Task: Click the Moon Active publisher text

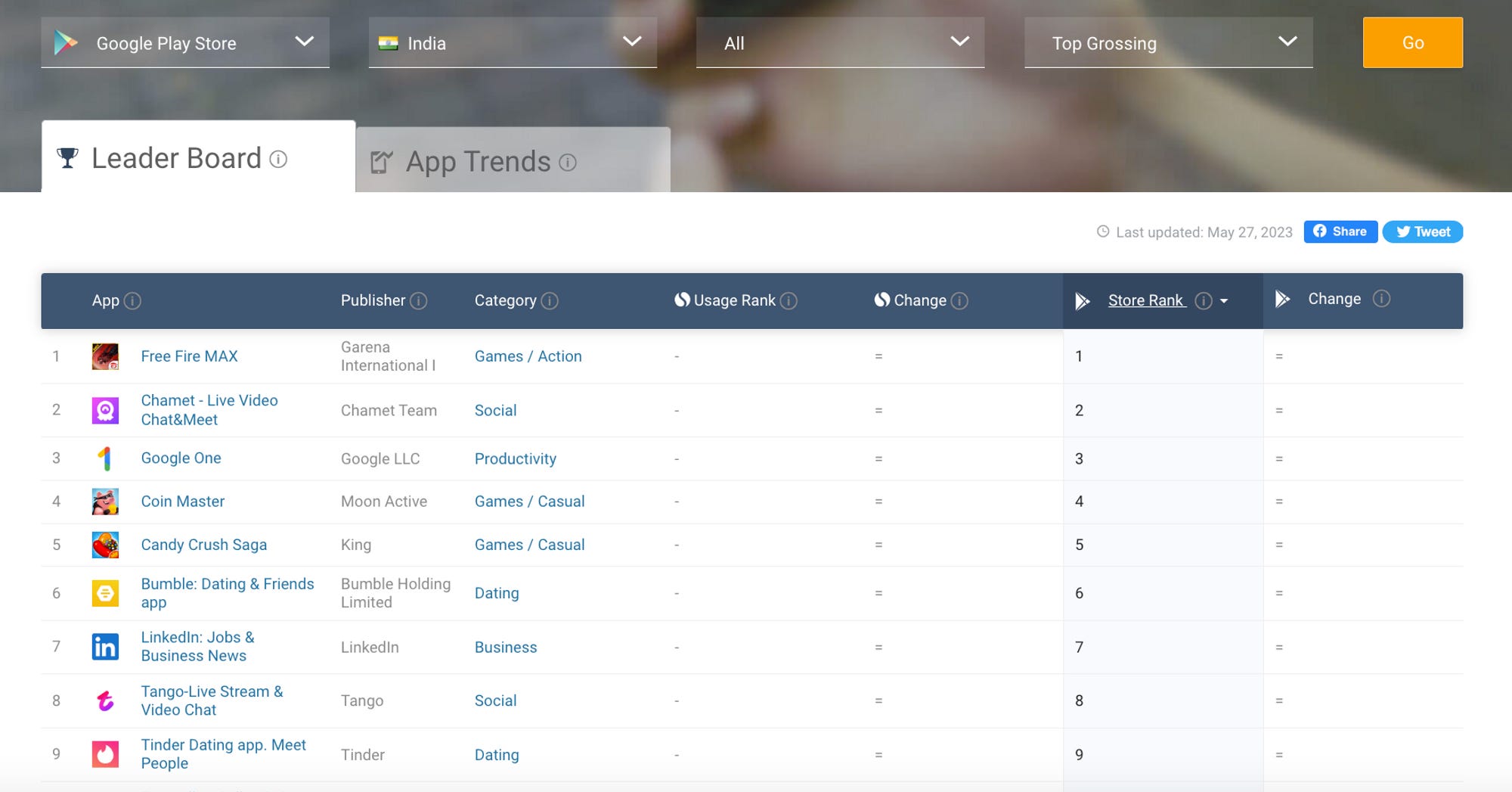Action: (x=384, y=502)
